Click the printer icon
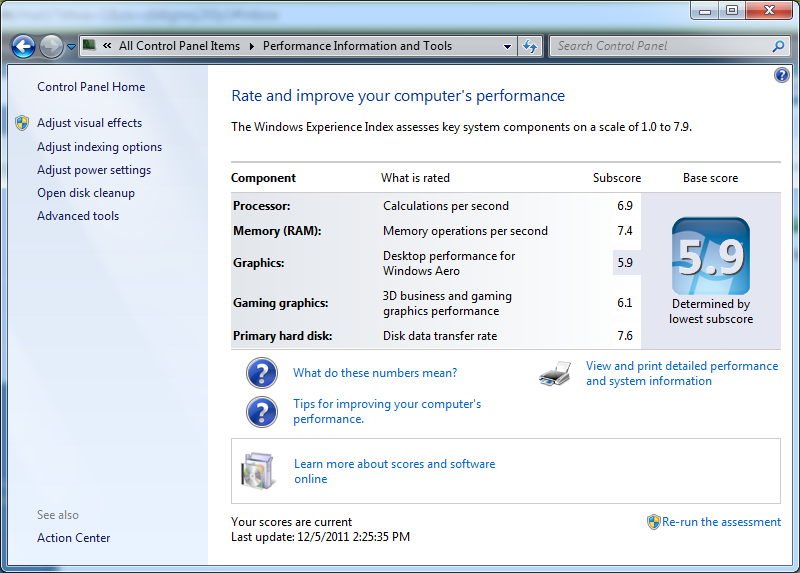The width and height of the screenshot is (800, 573). tap(555, 373)
